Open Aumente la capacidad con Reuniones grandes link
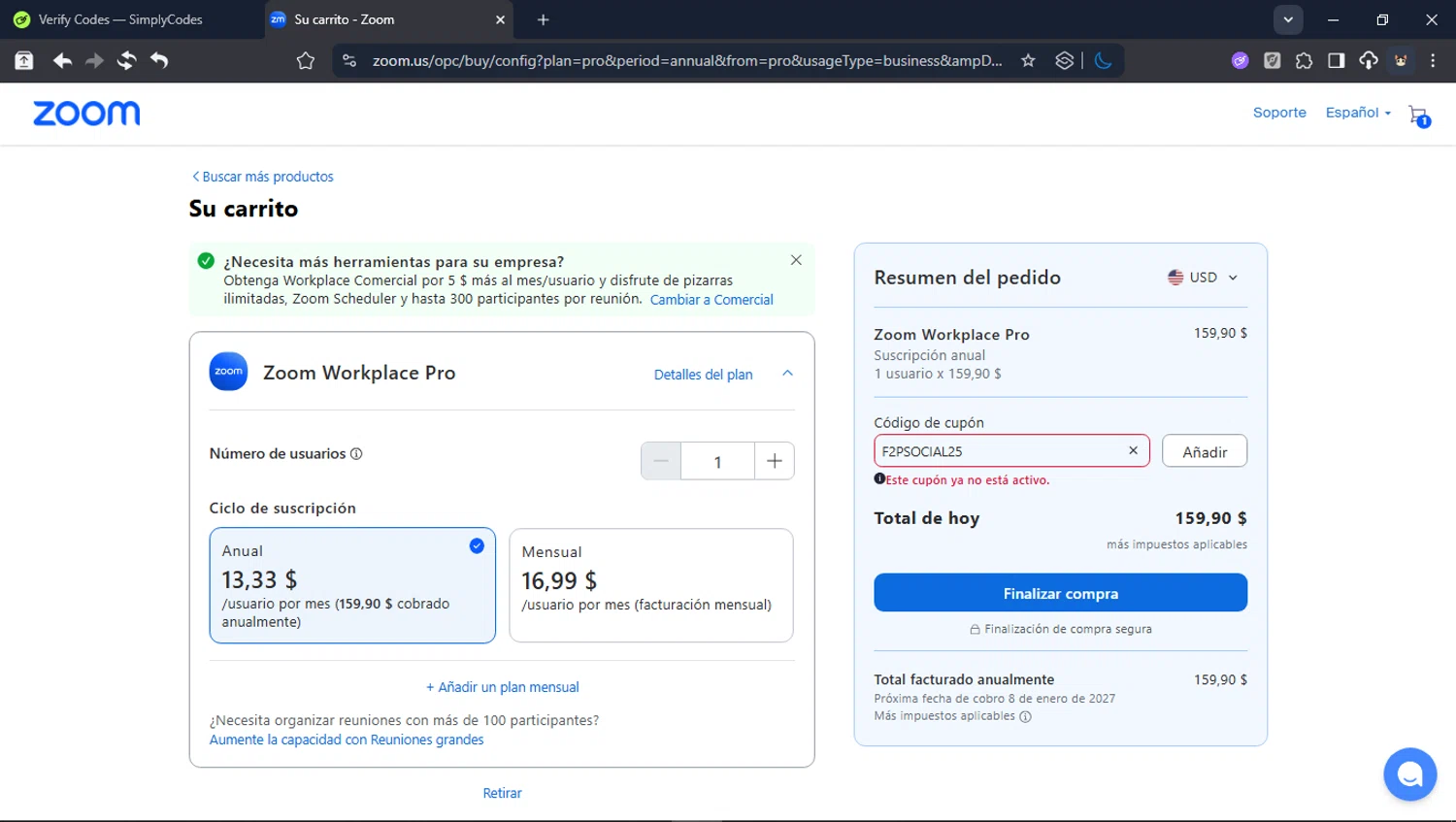 [347, 740]
